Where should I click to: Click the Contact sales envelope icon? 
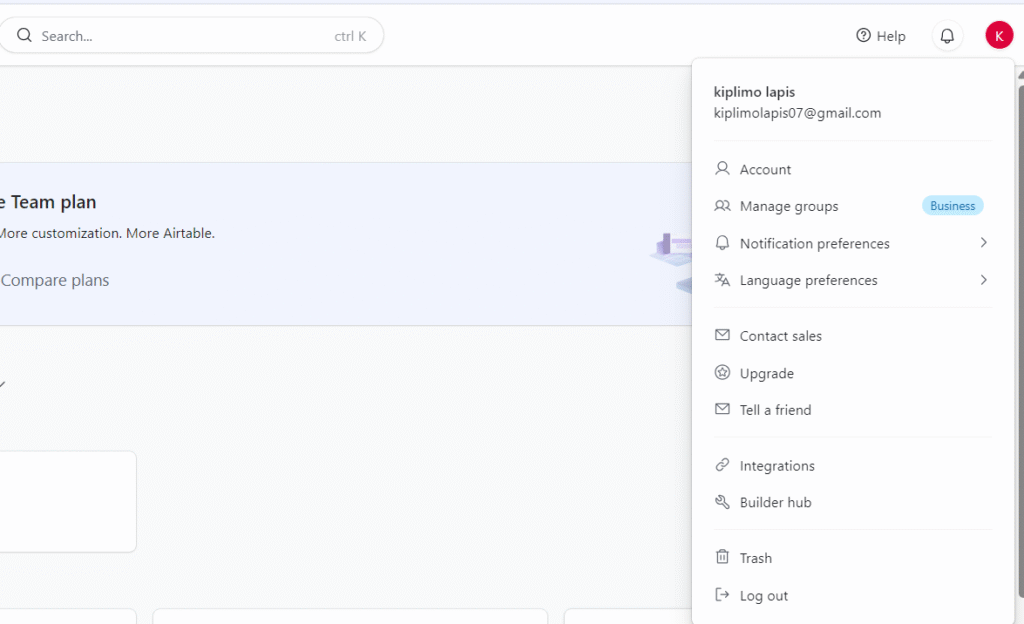pyautogui.click(x=722, y=335)
